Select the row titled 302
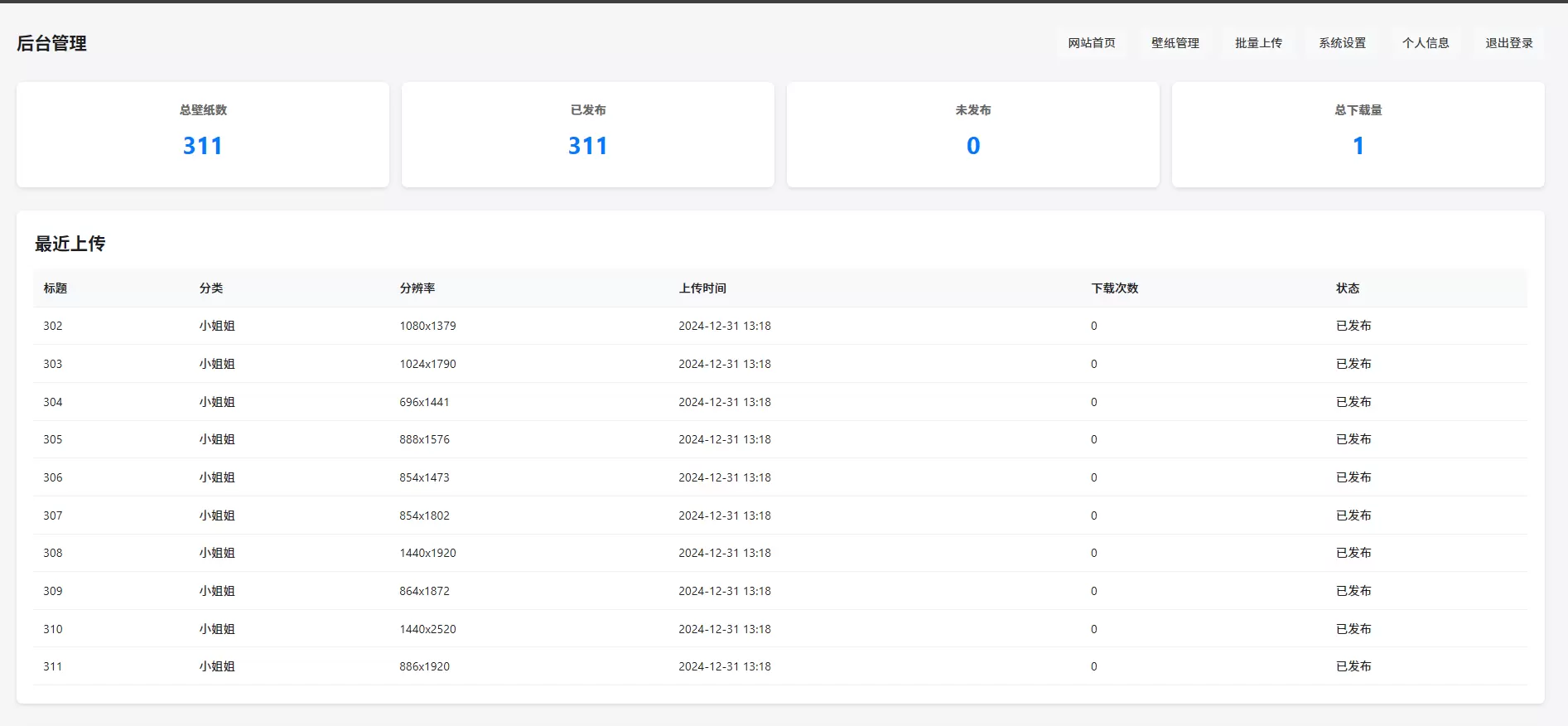 (780, 326)
